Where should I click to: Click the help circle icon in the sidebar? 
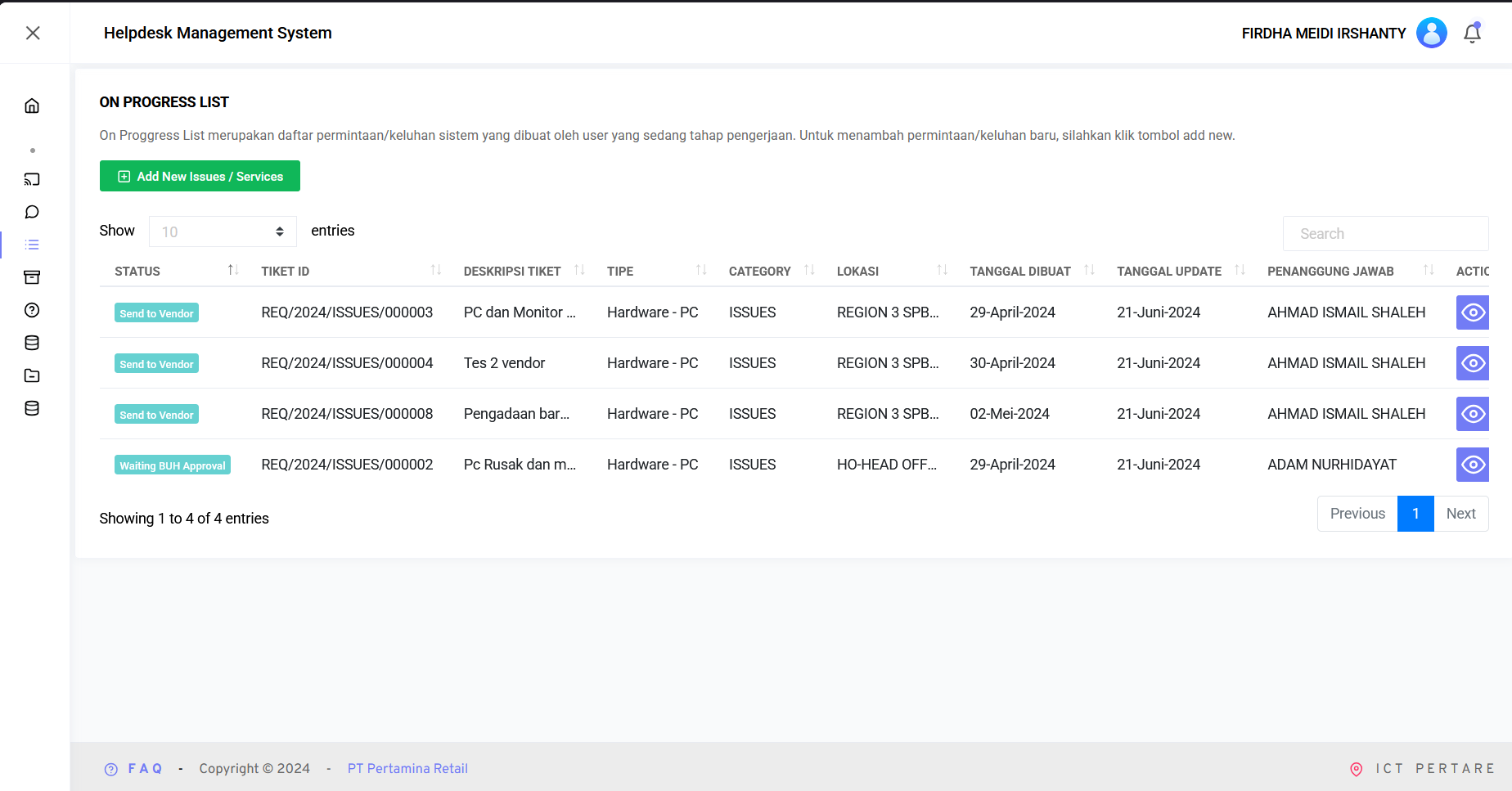[32, 310]
